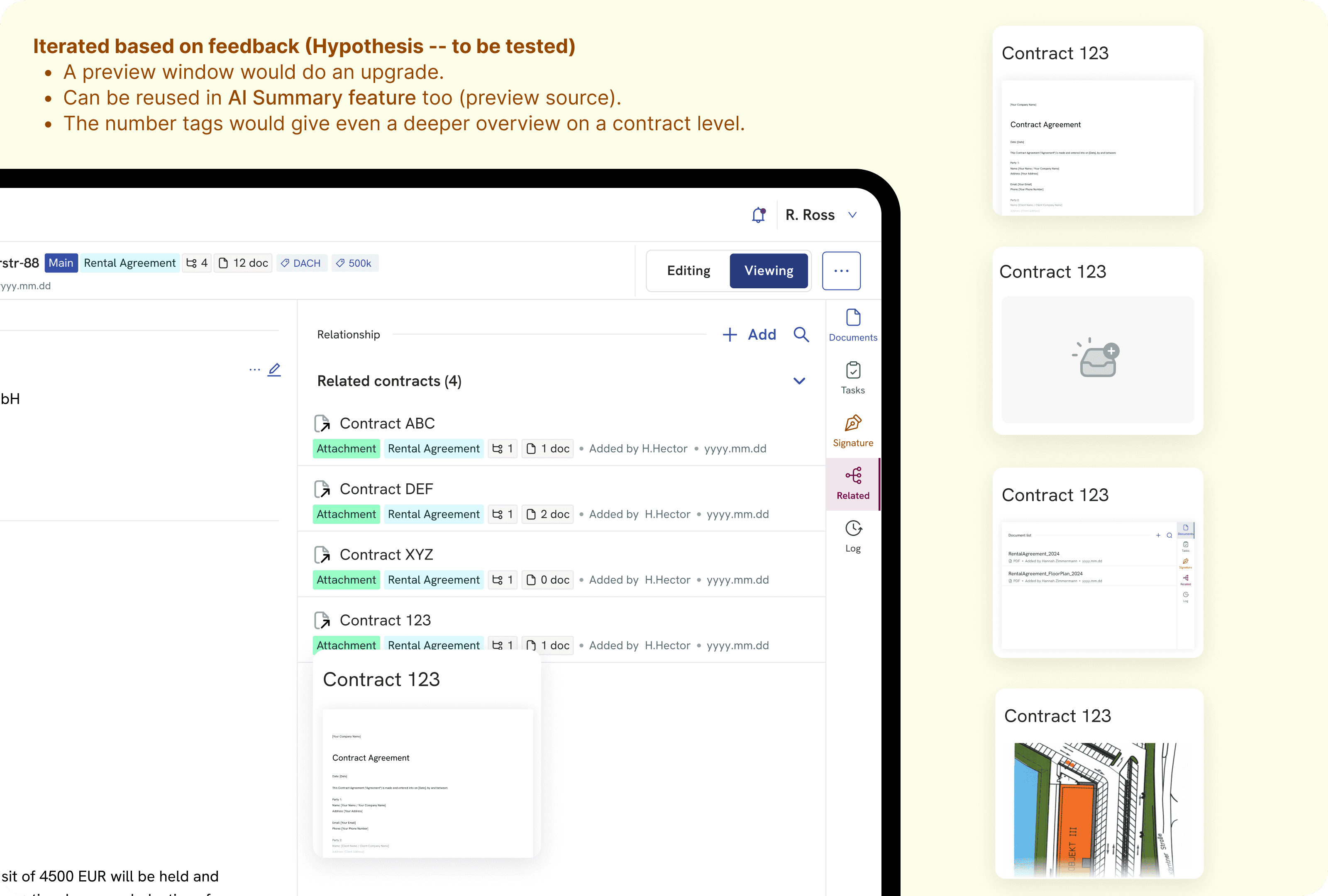Image resolution: width=1328 pixels, height=896 pixels.
Task: Click the header relation count 4 tag
Action: point(197,263)
